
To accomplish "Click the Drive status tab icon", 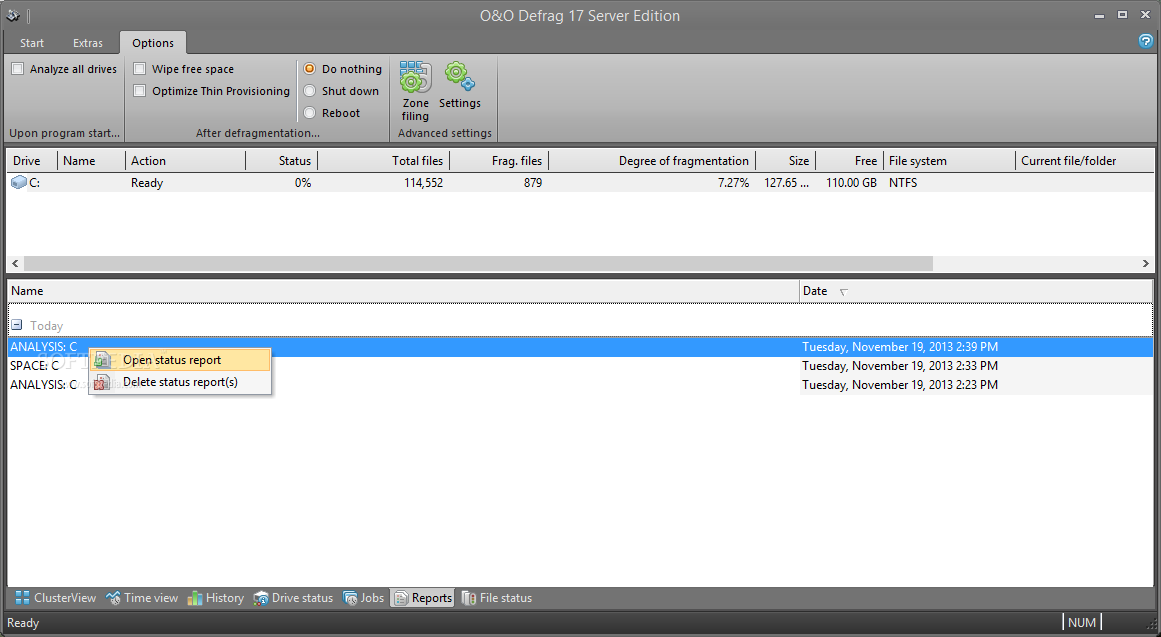I will 261,598.
